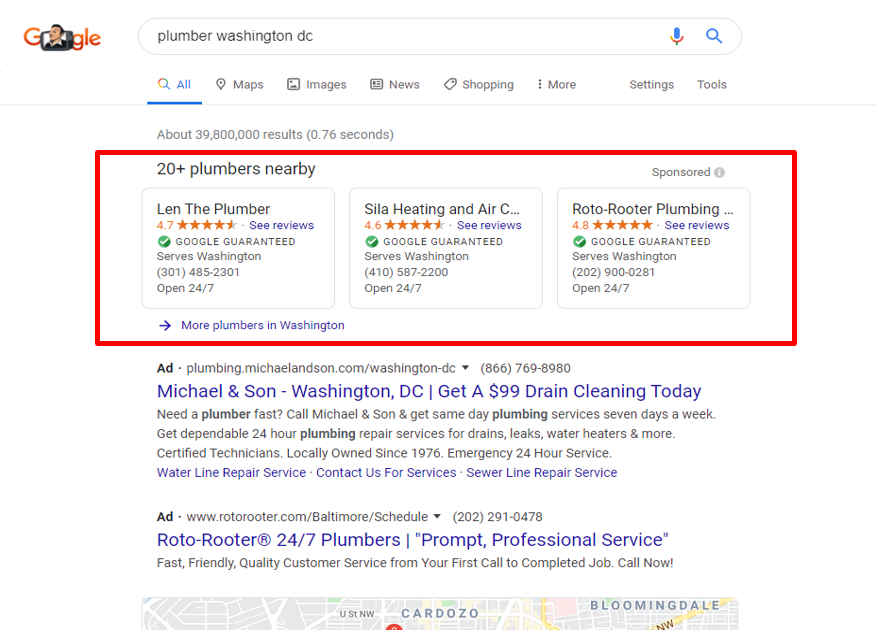Image resolution: width=877 pixels, height=630 pixels.
Task: Click See reviews for Len The Plumber
Action: point(281,225)
